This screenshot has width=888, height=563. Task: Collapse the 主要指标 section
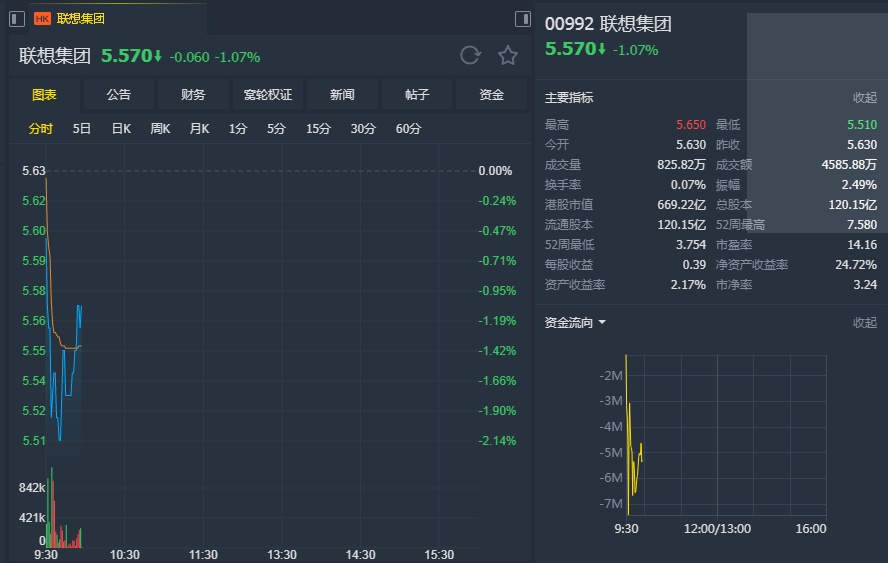click(x=864, y=98)
